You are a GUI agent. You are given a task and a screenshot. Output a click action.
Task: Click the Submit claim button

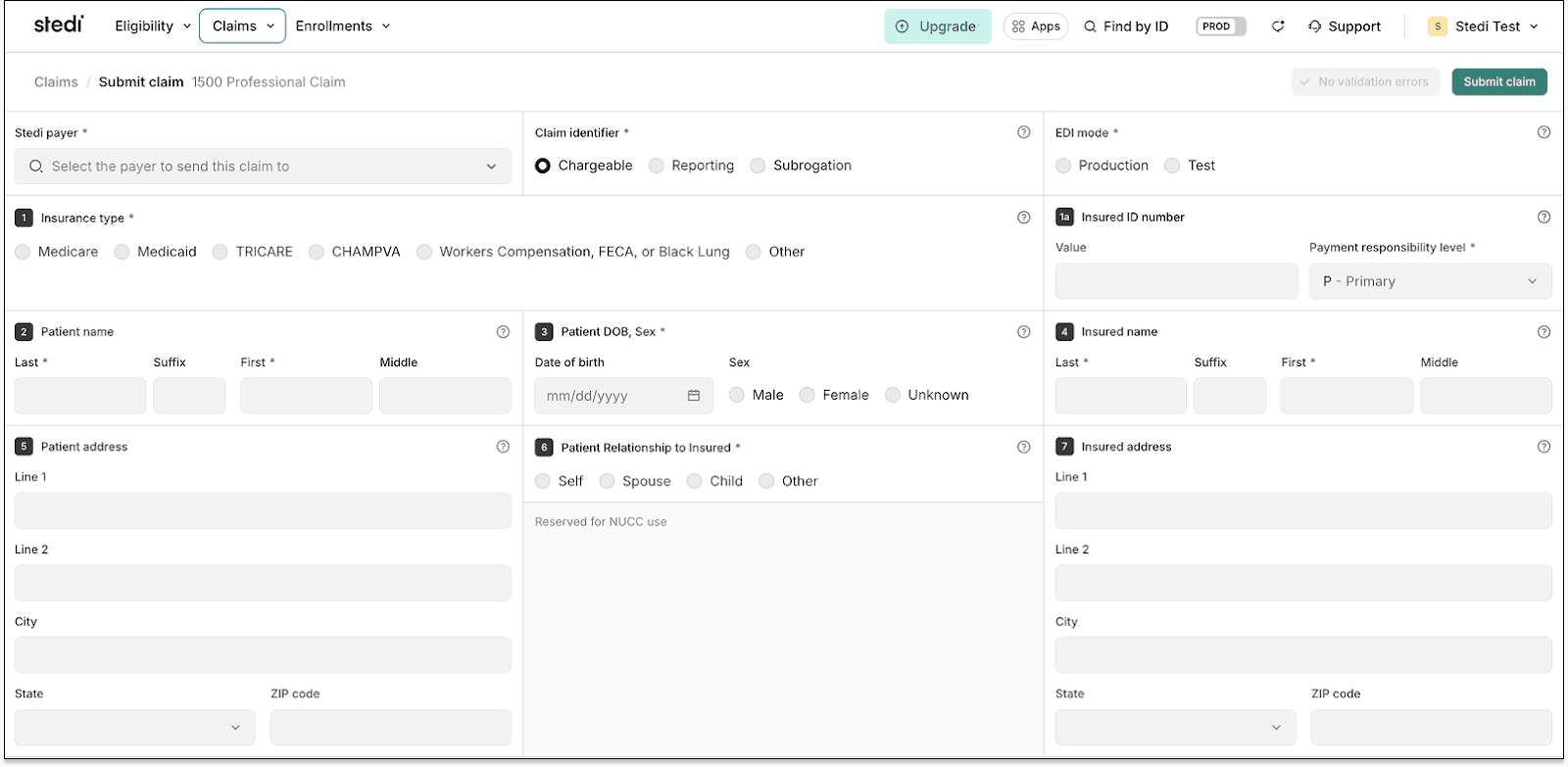pos(1499,82)
